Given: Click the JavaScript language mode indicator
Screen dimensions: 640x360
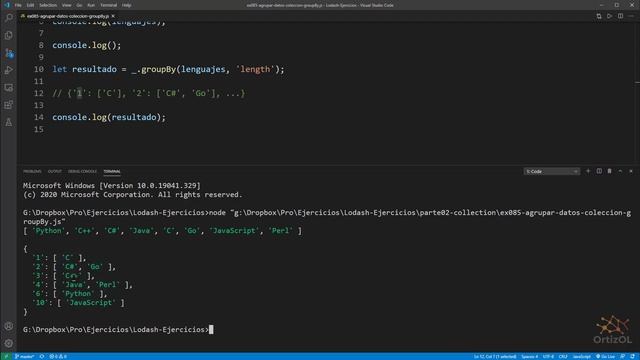Looking at the screenshot, I should tap(582, 357).
